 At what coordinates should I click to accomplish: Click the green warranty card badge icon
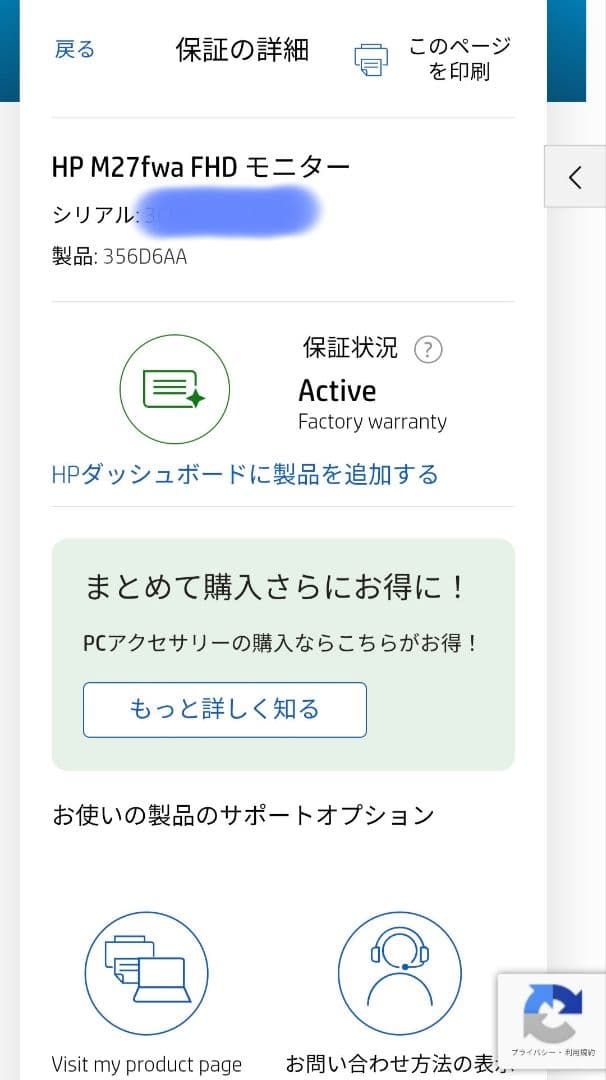tap(175, 389)
